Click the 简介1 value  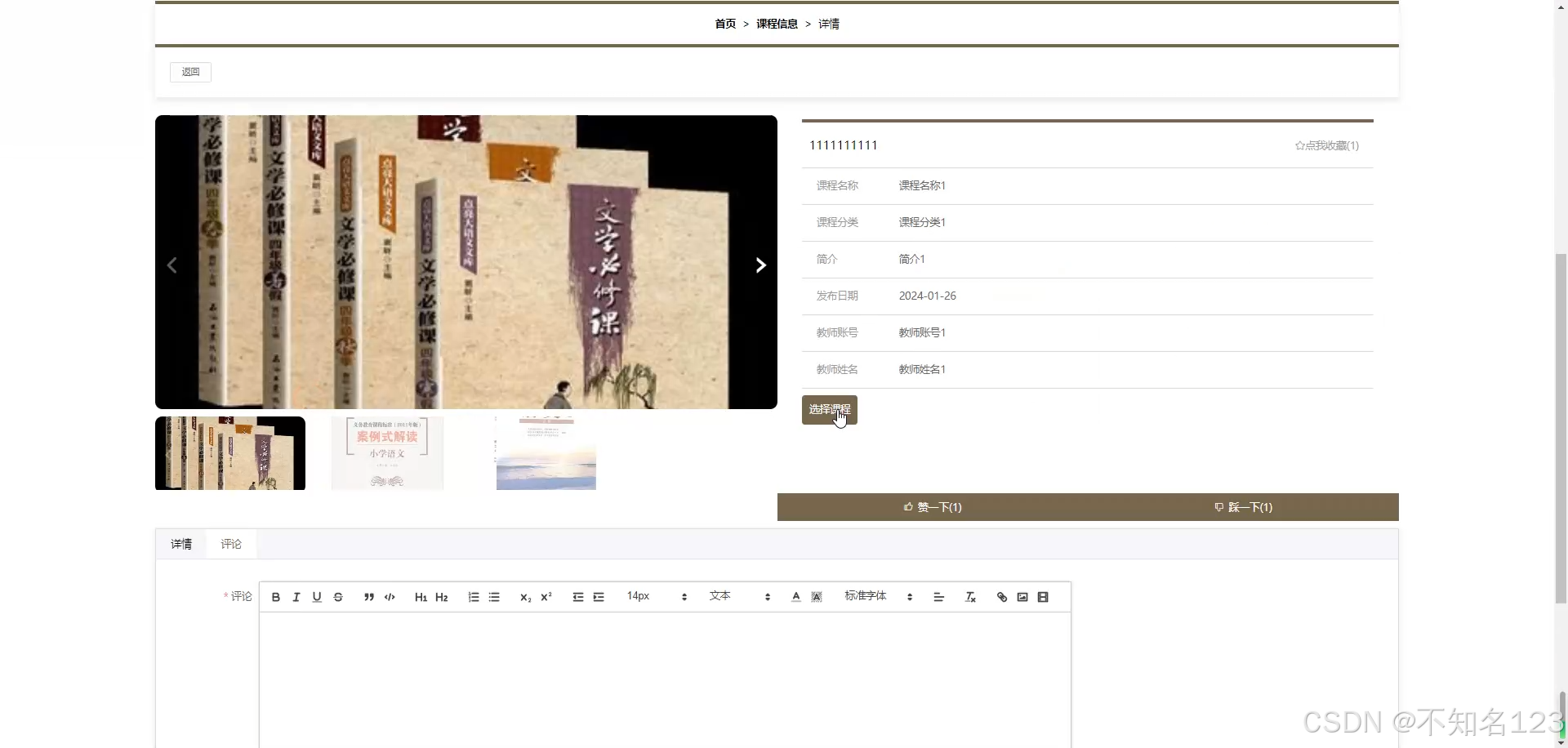click(912, 259)
